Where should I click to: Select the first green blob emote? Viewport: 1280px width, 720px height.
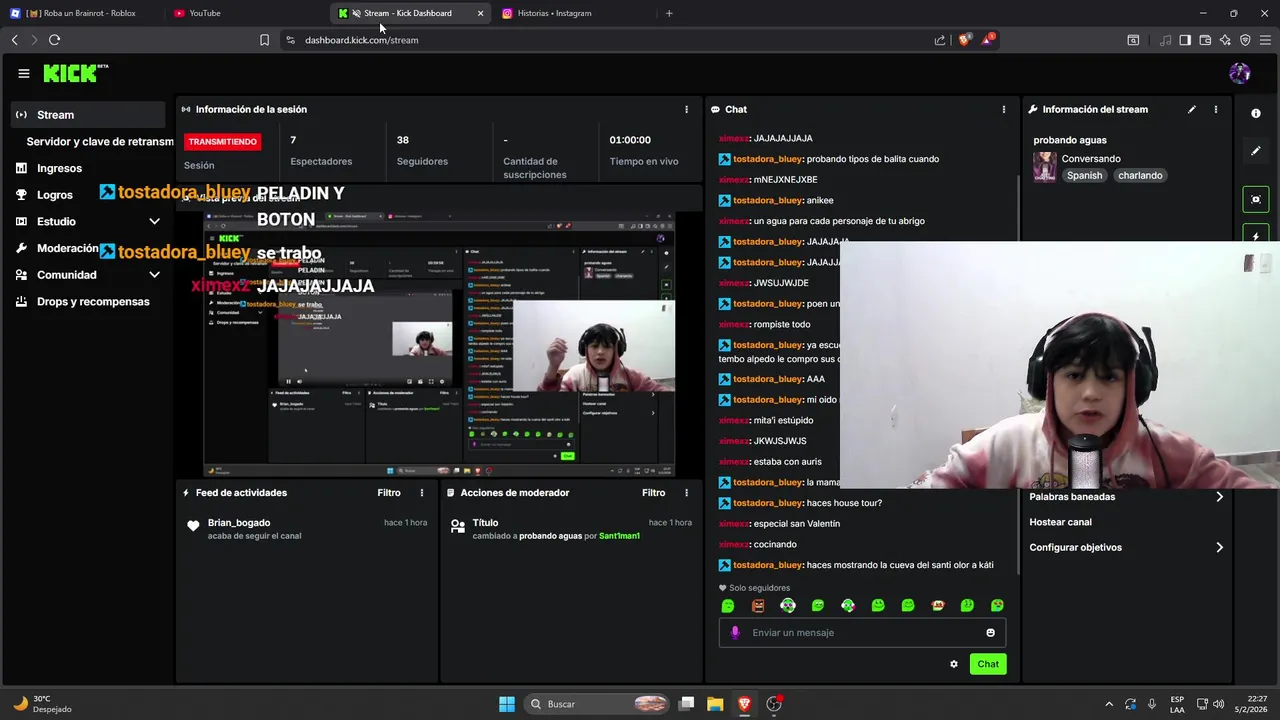(728, 605)
